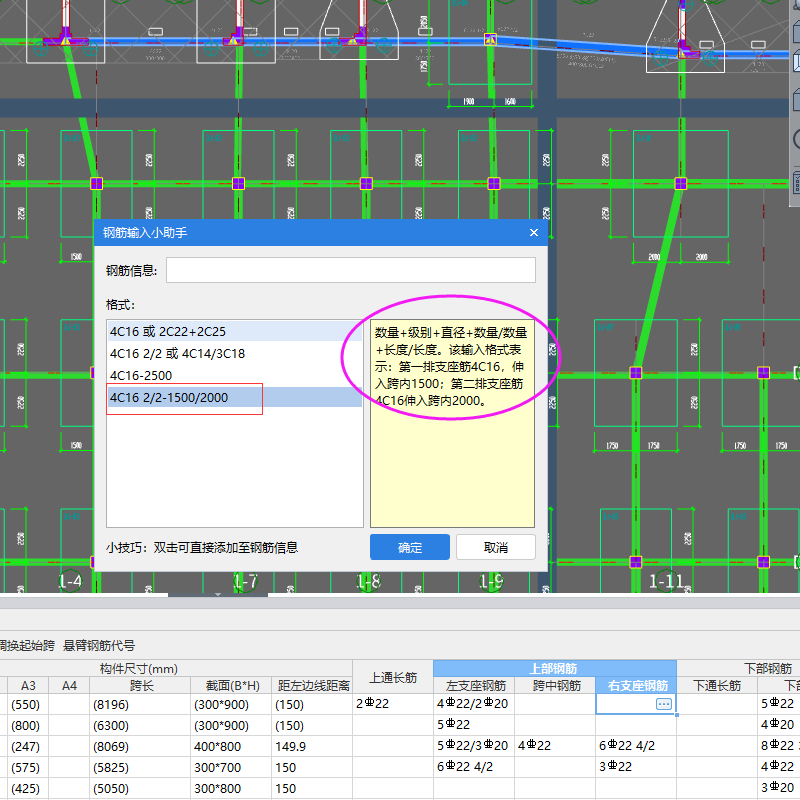Click 悬臂钢筋代号 toolbar option
Image resolution: width=800 pixels, height=800 pixels.
pos(99,645)
